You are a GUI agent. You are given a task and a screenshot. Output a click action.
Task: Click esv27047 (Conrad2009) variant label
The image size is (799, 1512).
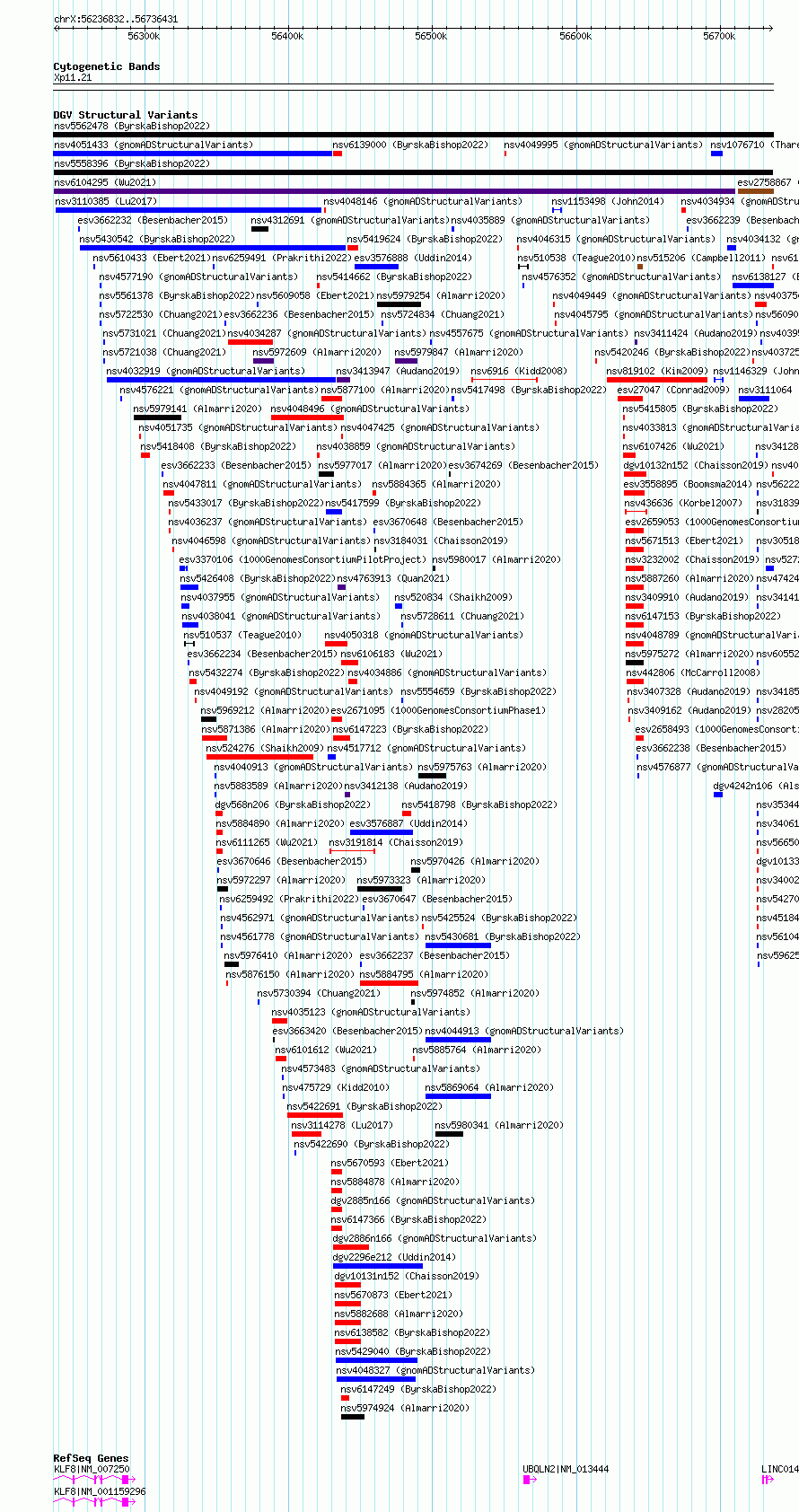point(673,390)
